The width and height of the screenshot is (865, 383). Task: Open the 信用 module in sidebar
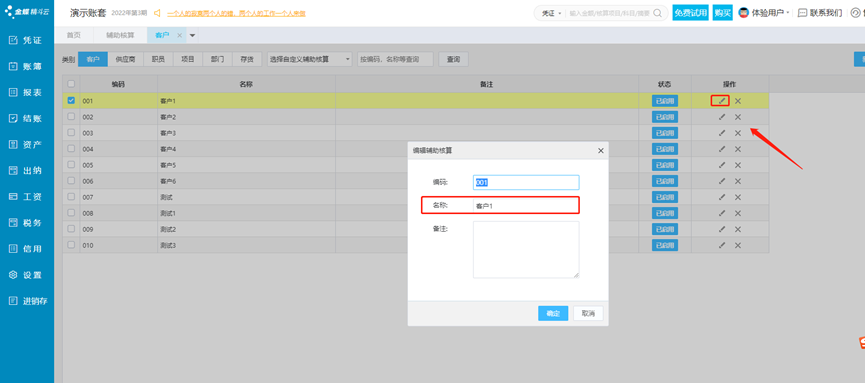tap(26, 249)
